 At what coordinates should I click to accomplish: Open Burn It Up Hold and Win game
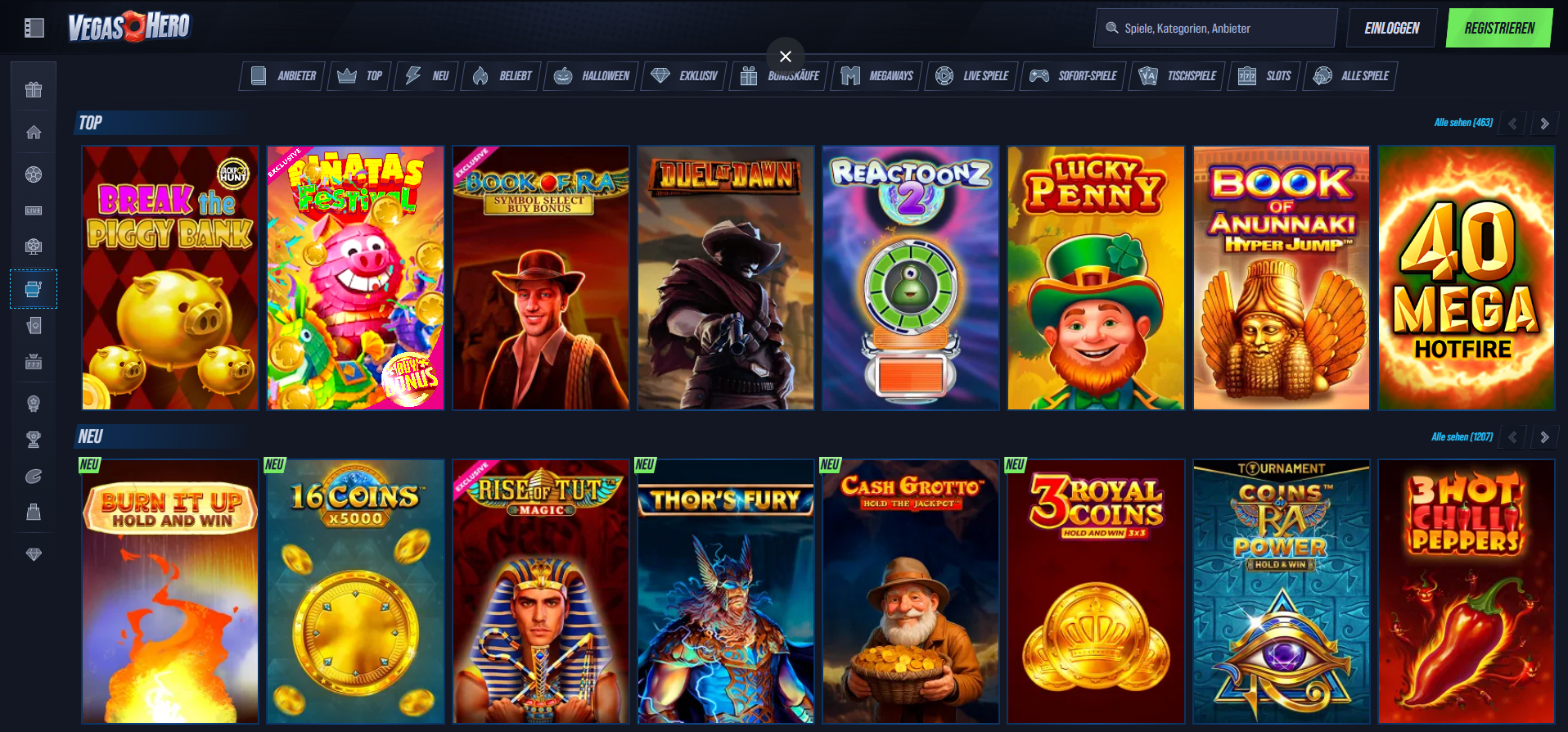point(170,592)
